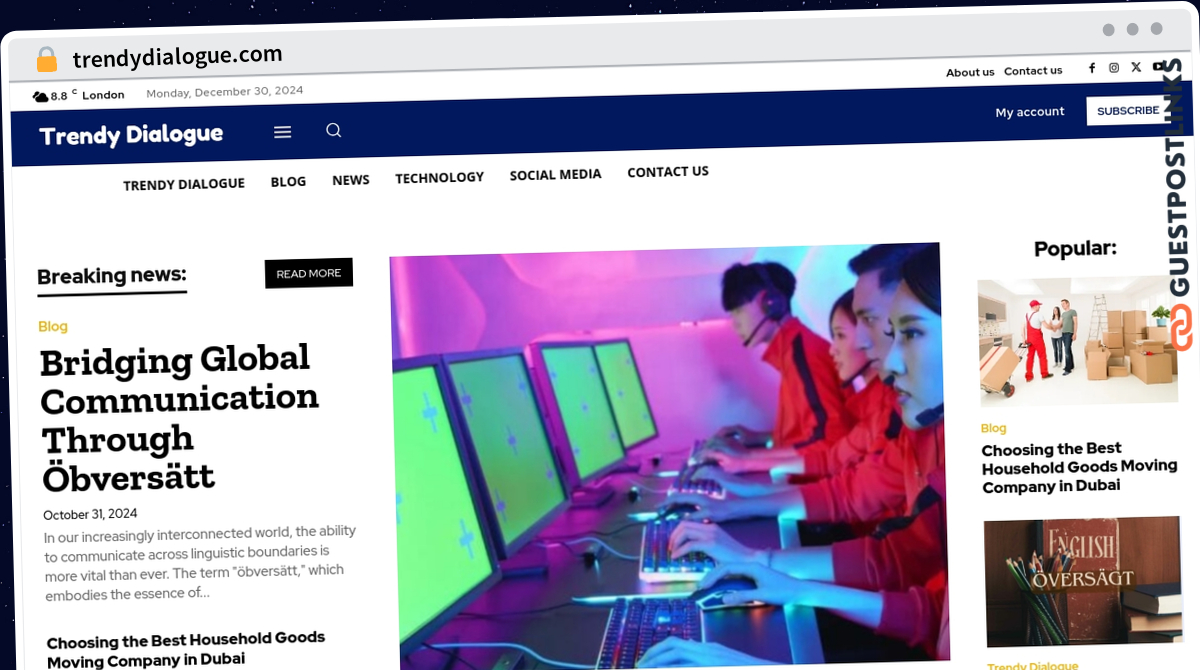Open the hamburger menu icon
Image resolution: width=1200 pixels, height=670 pixels.
[283, 132]
